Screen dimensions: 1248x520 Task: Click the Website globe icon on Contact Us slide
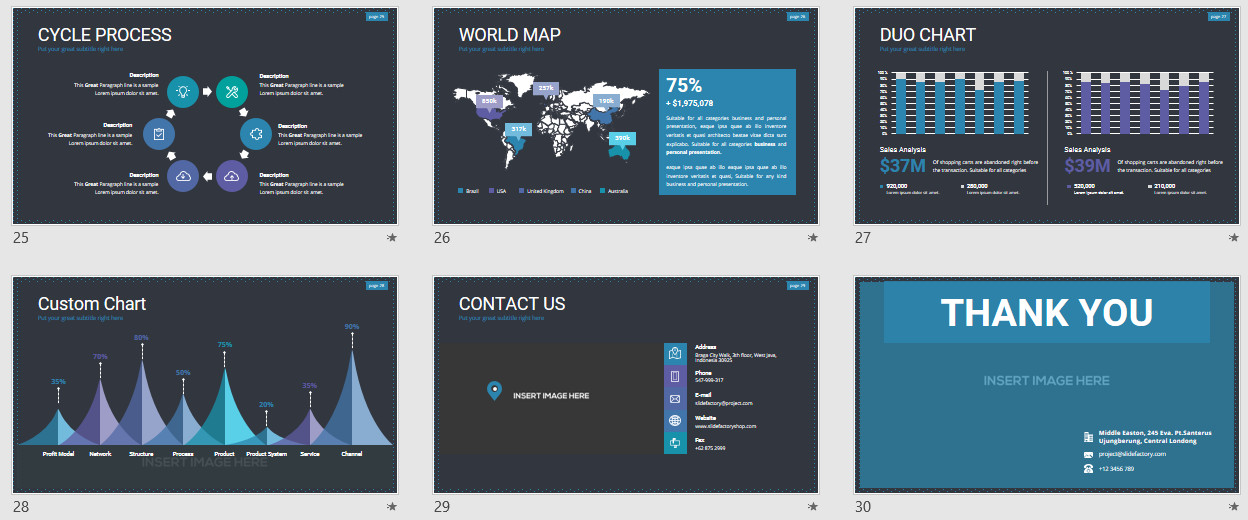point(674,421)
